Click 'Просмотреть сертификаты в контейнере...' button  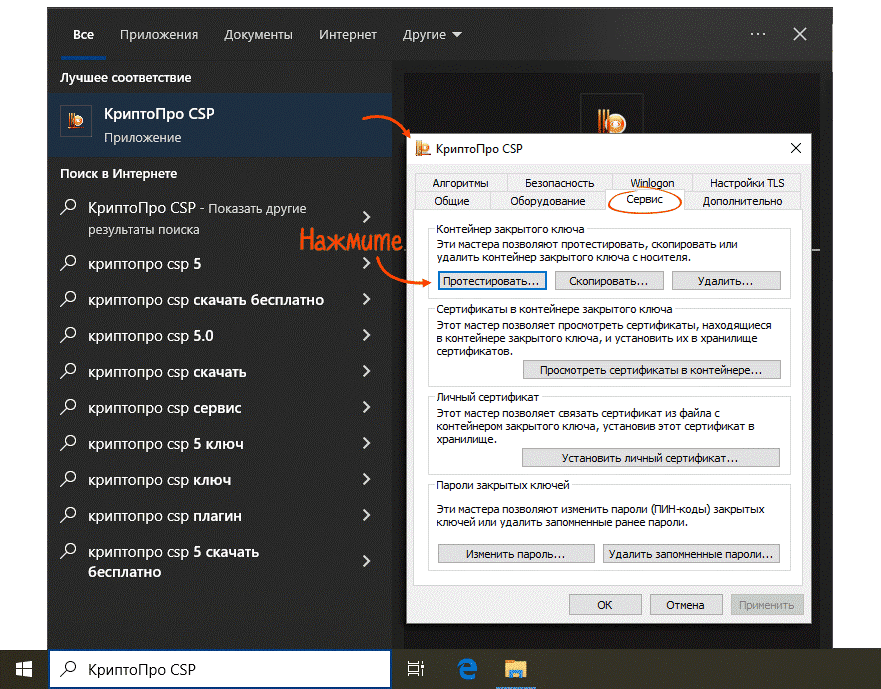651,370
